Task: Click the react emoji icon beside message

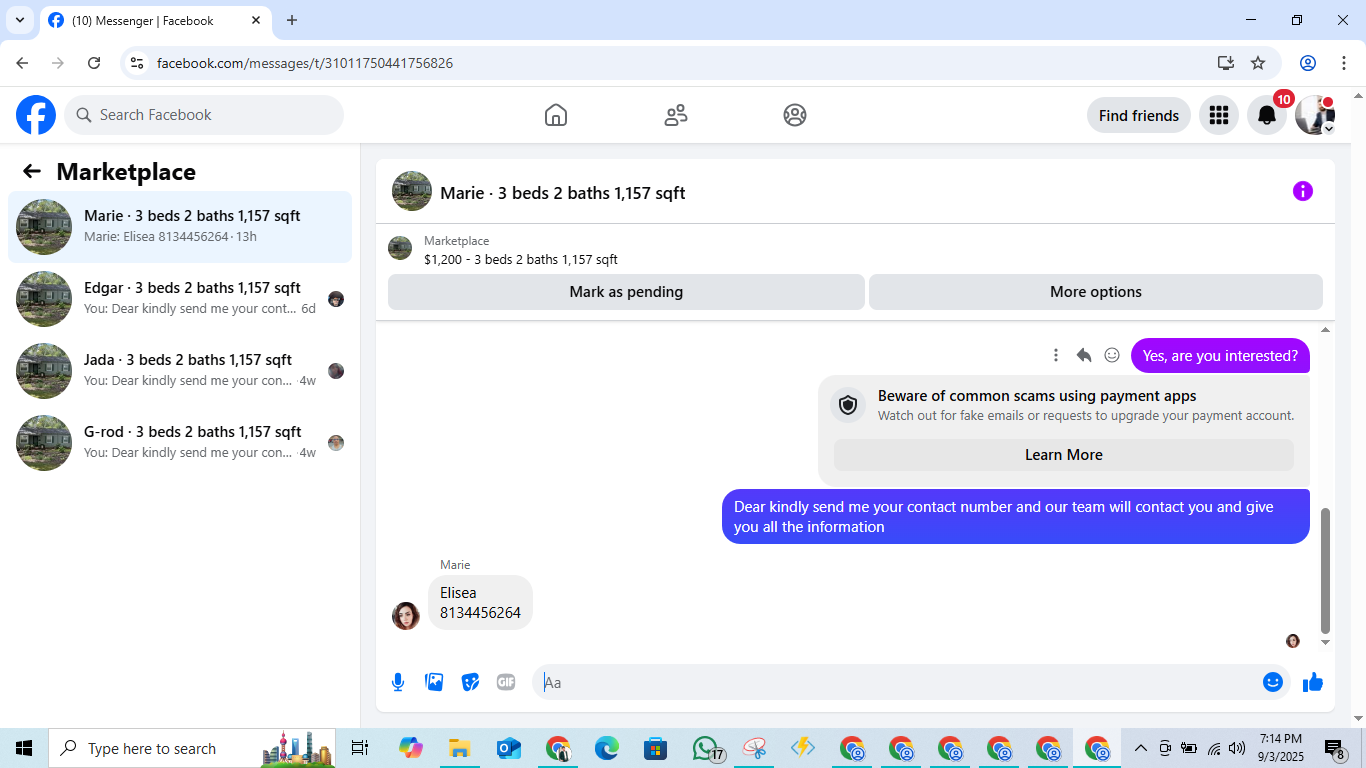Action: coord(1112,355)
